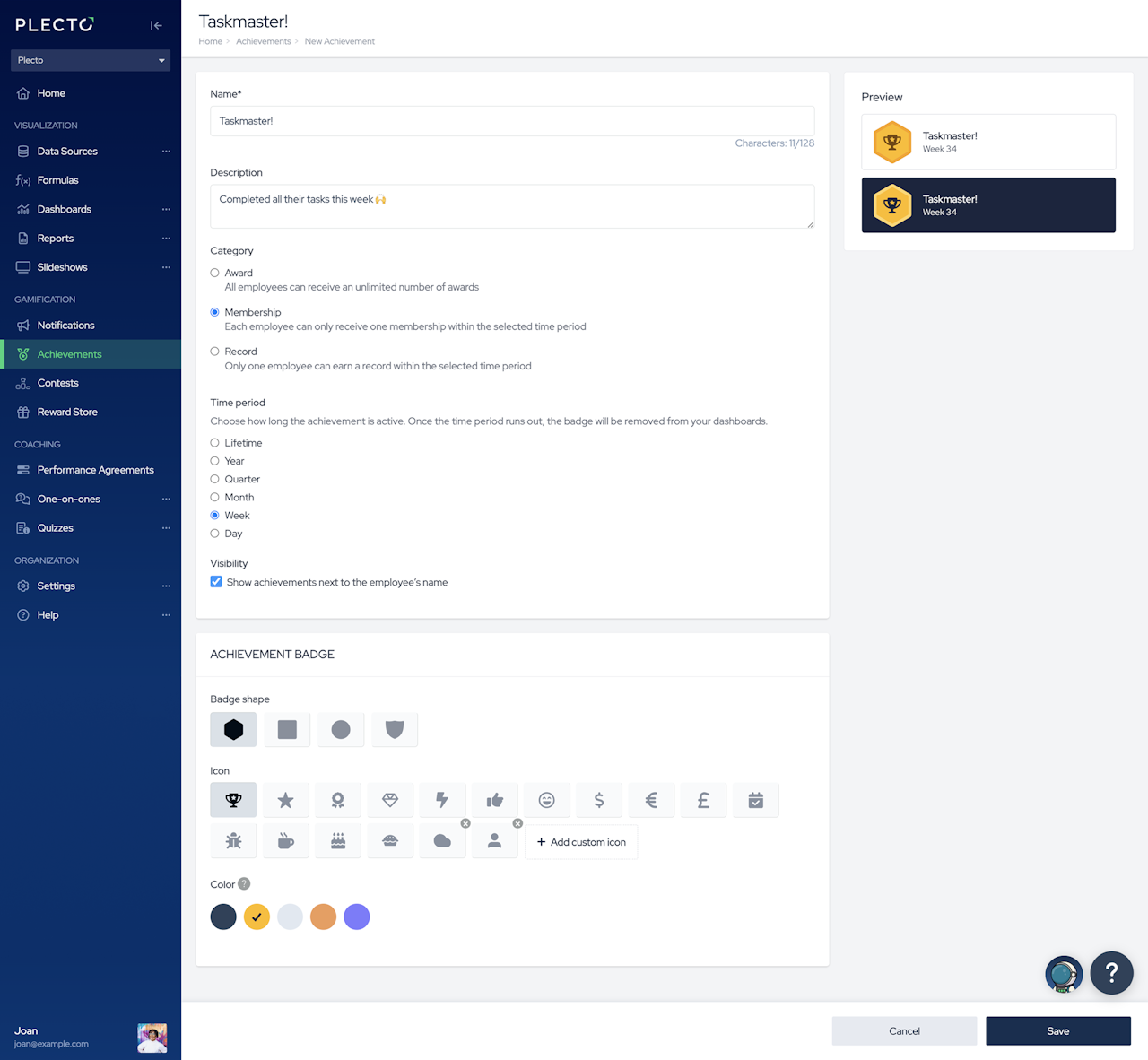This screenshot has height=1060, width=1148.
Task: Expand the Reports options menu
Action: click(x=166, y=239)
